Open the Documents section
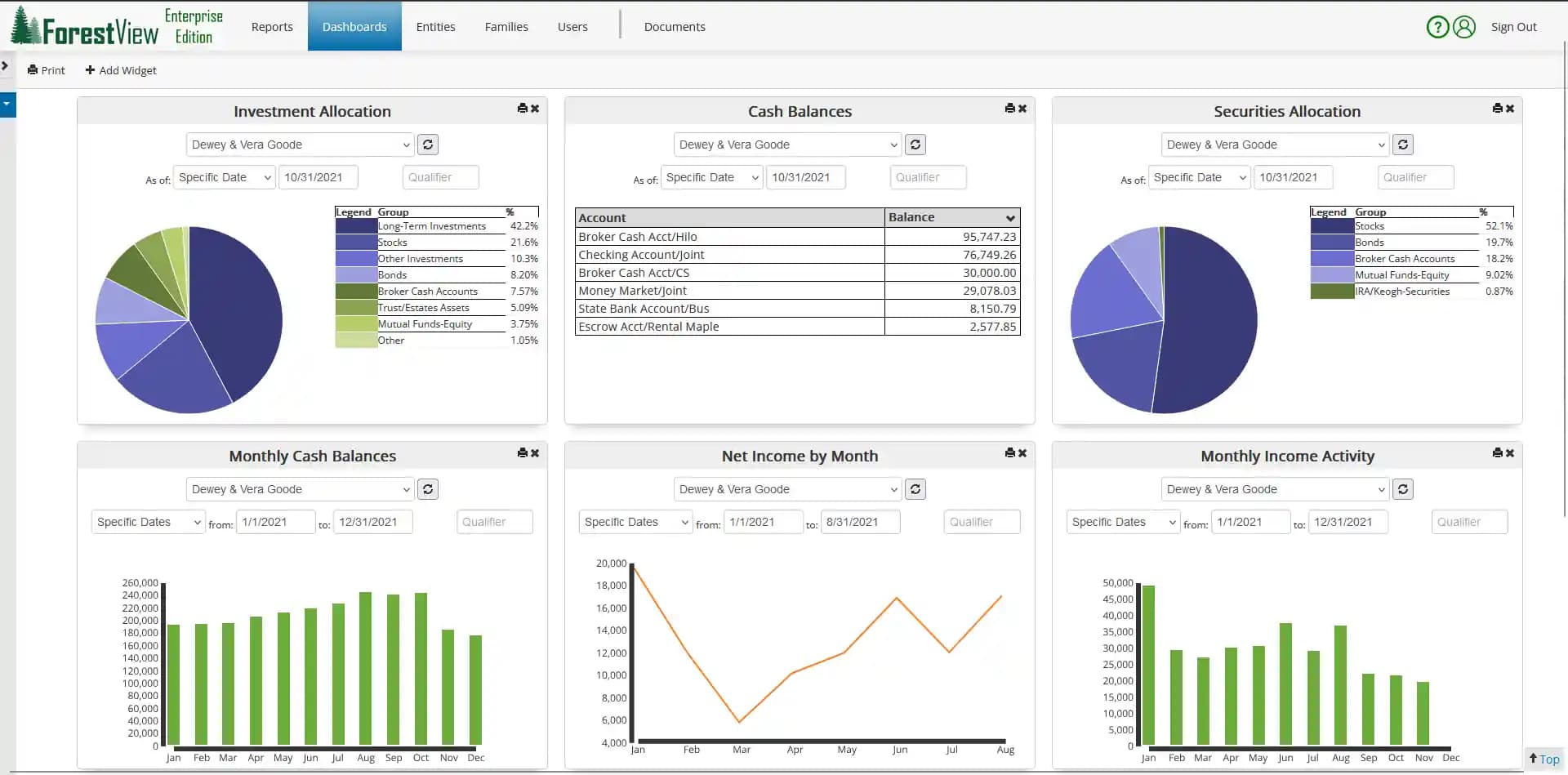Screen dimensions: 1568x775 (675, 26)
